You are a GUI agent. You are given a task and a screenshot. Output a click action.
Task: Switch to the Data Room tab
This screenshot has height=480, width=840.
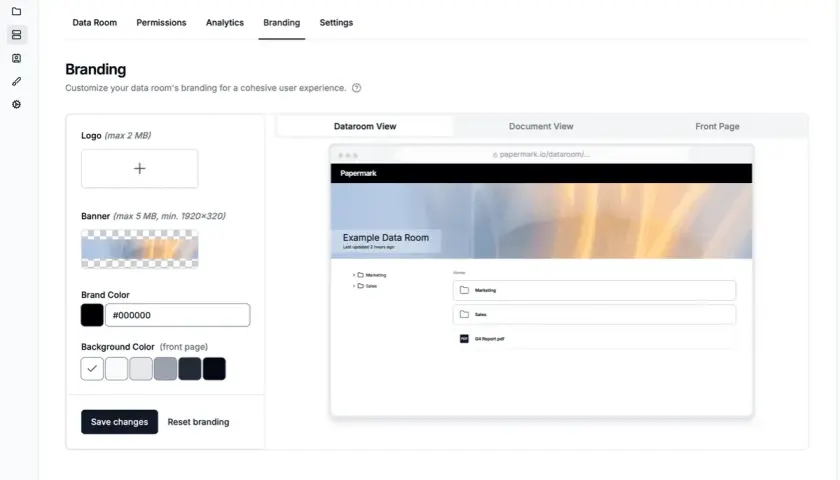[95, 22]
